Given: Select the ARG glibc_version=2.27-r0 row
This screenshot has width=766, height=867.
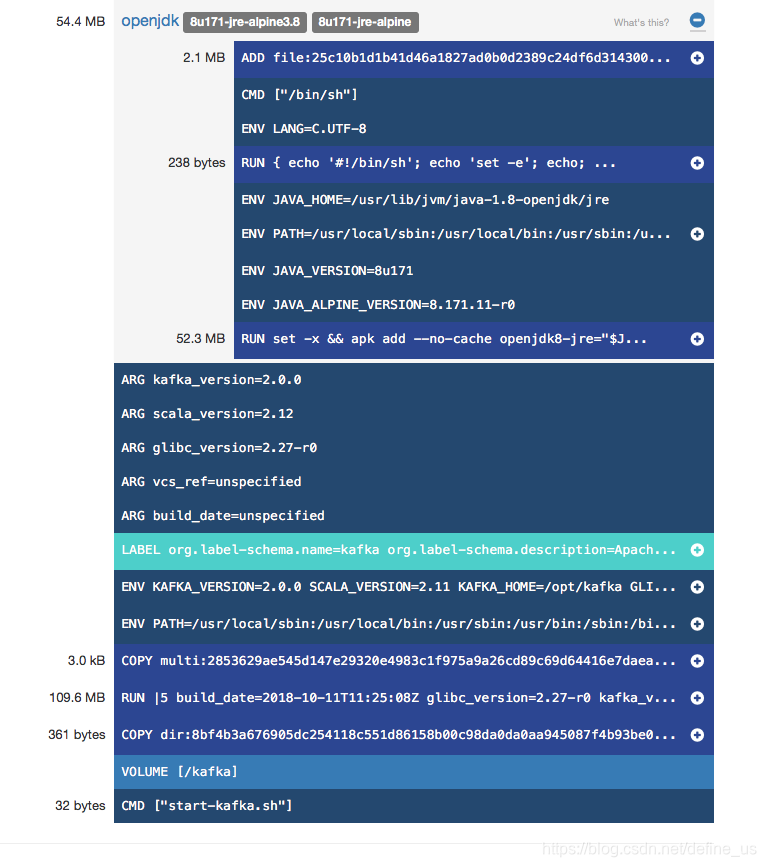Looking at the screenshot, I should [414, 448].
